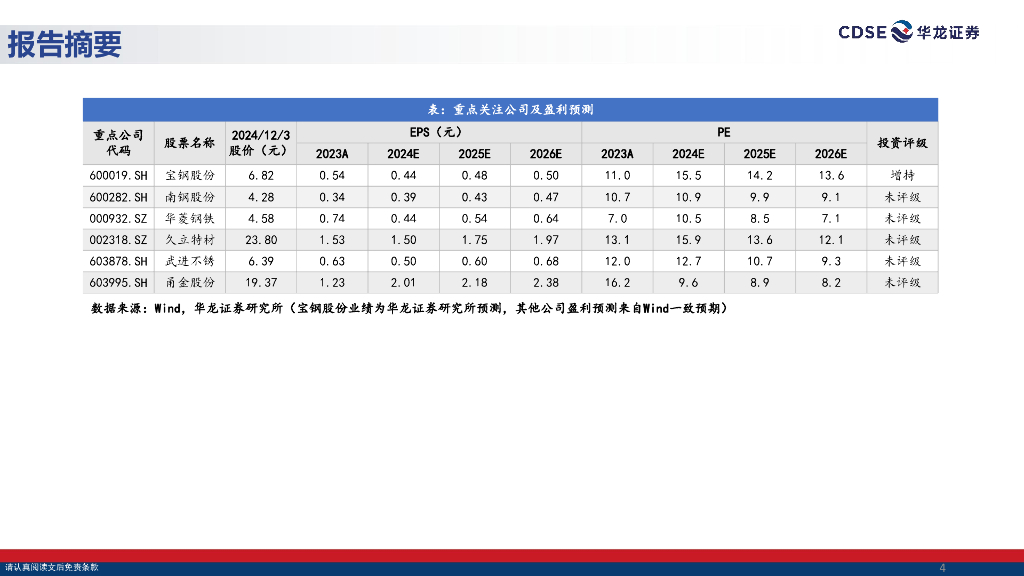The height and width of the screenshot is (576, 1024).
Task: Click the page number 4
Action: pos(942,568)
